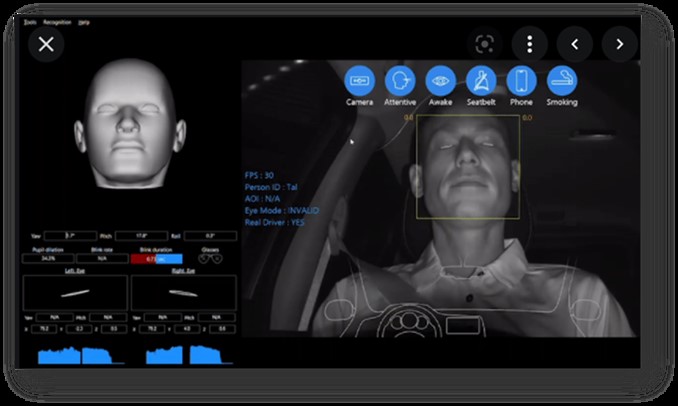Click the Phone detection icon
The height and width of the screenshot is (406, 678).
(x=520, y=80)
